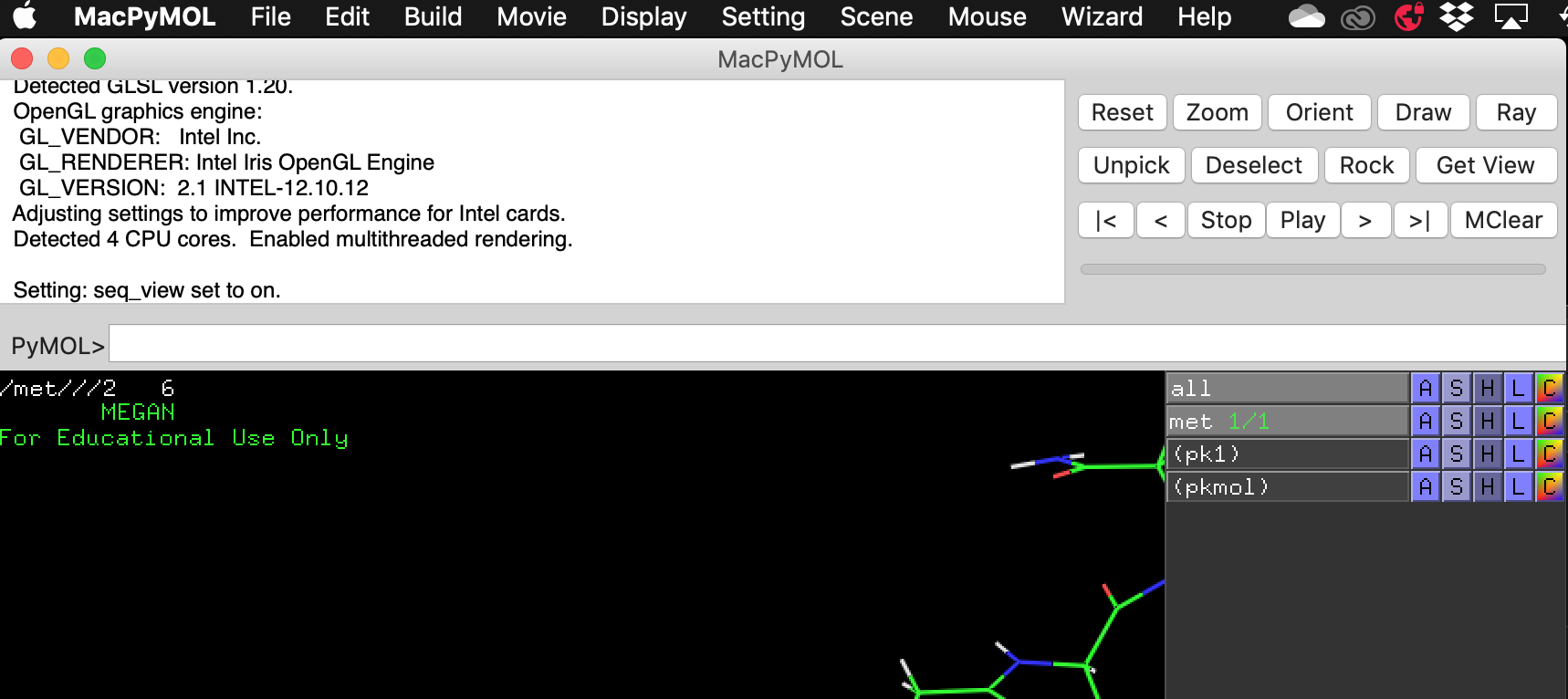Step forward one frame with > button
Screen dimensions: 1568x699
tap(1365, 220)
